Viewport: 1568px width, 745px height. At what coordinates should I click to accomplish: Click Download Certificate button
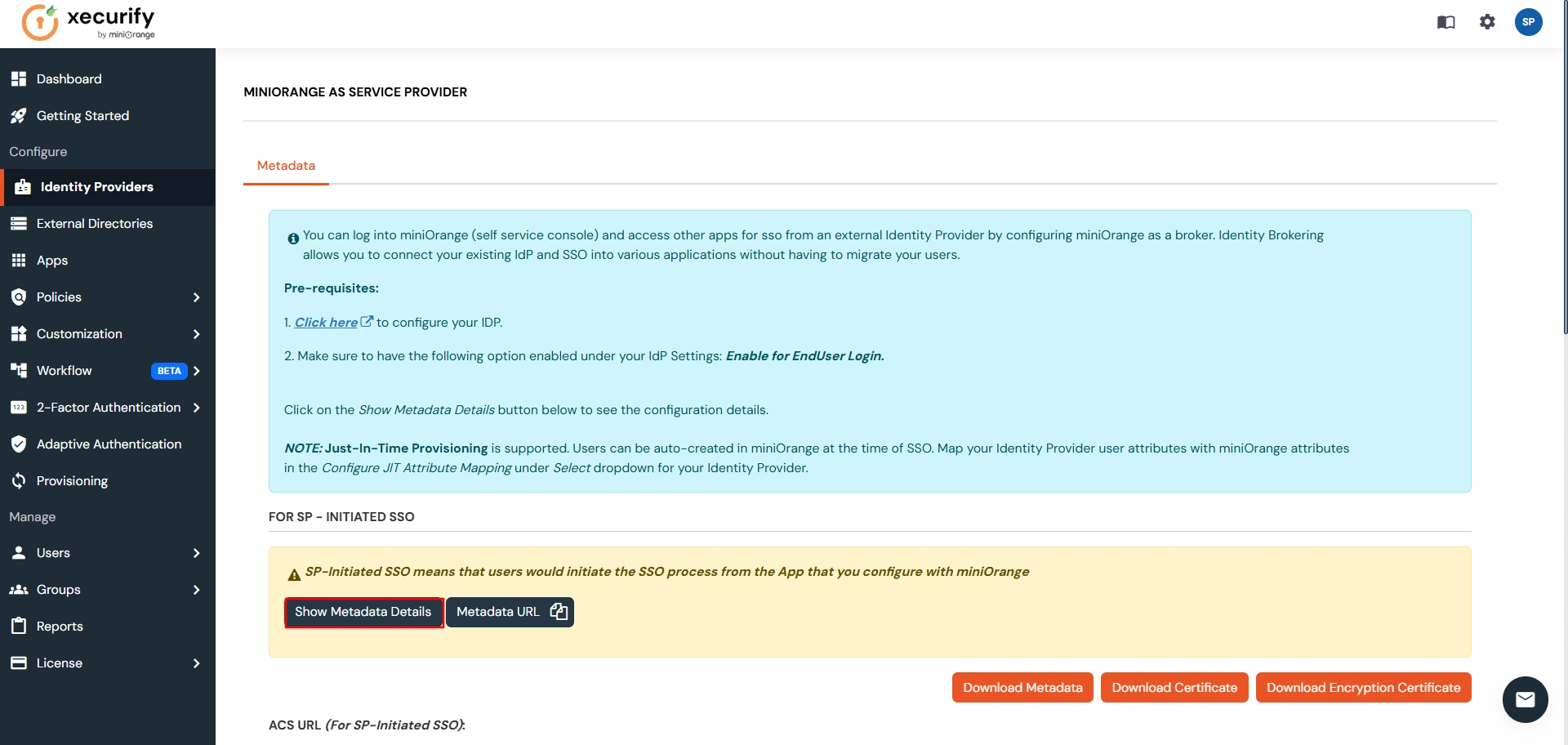pyautogui.click(x=1174, y=687)
